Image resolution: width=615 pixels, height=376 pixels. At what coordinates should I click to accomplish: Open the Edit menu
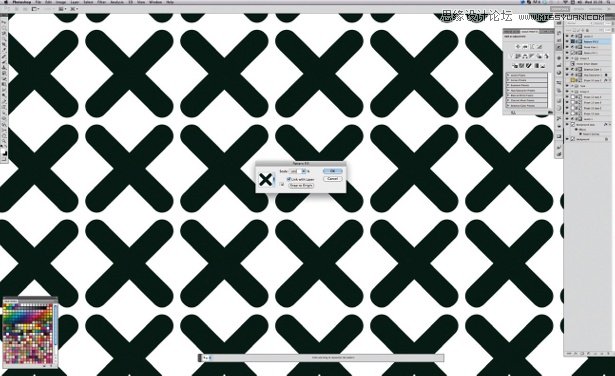tap(48, 2)
